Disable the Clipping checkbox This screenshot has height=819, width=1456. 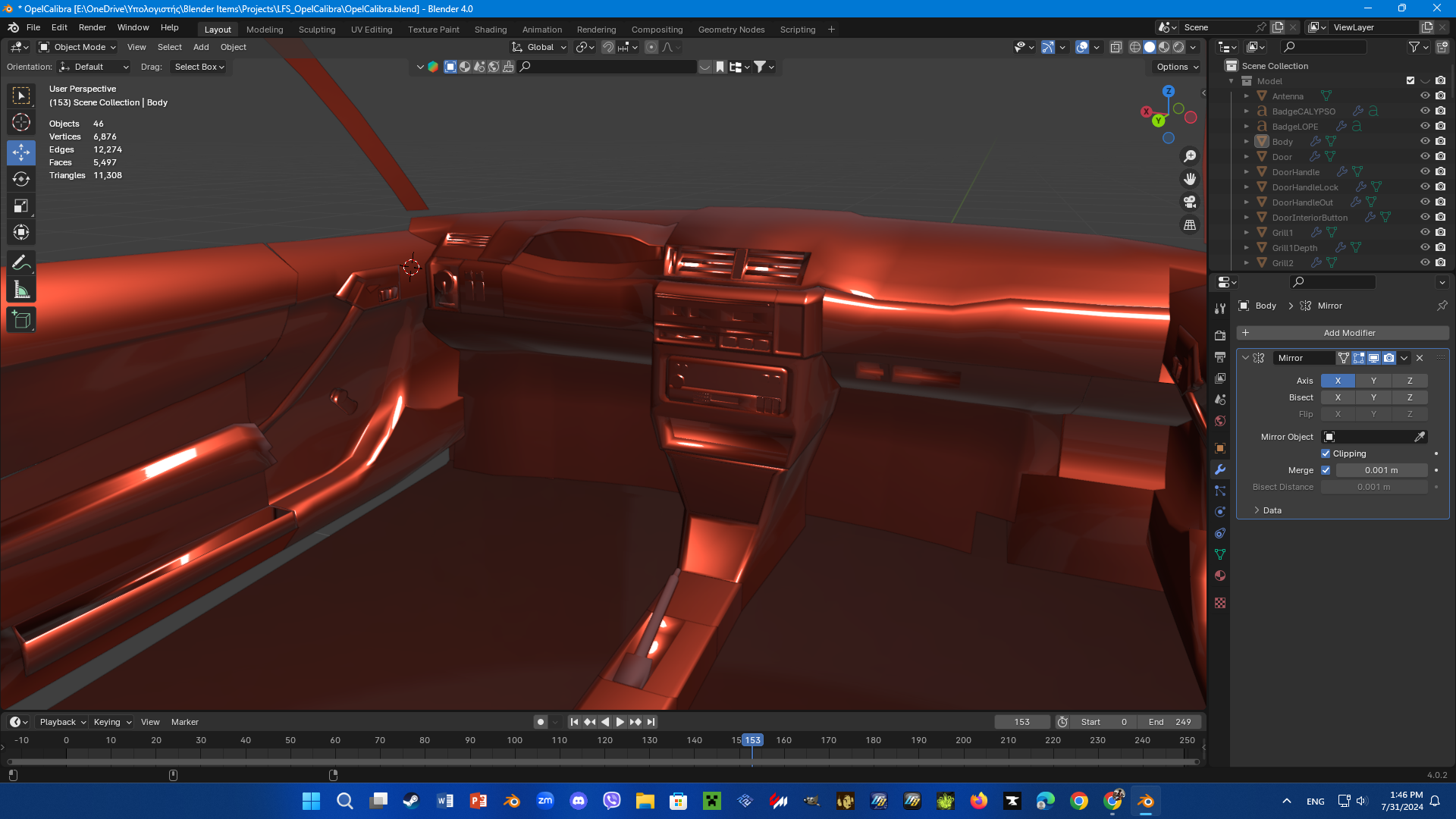click(x=1326, y=453)
